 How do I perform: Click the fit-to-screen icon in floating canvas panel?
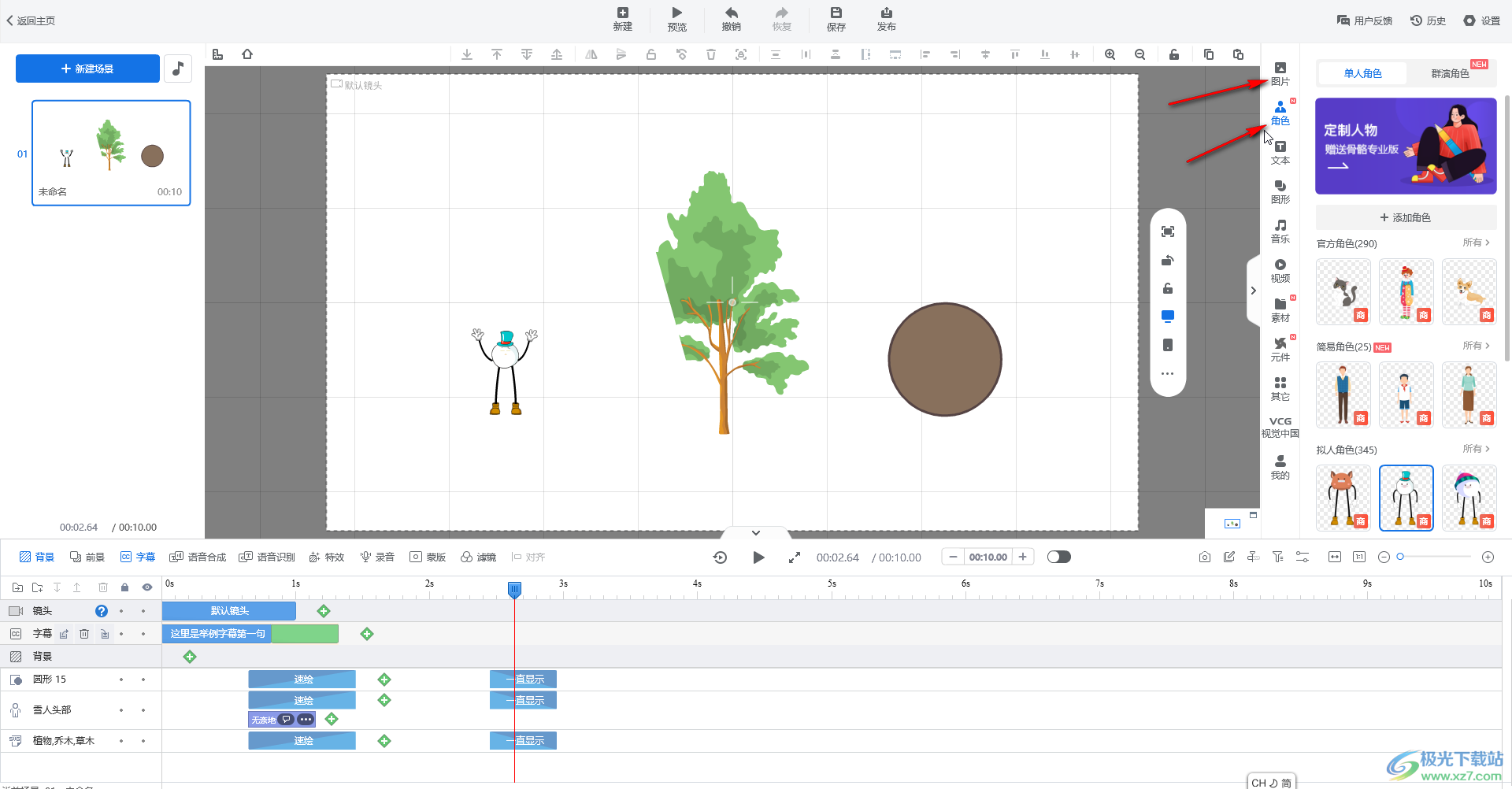coord(1168,232)
